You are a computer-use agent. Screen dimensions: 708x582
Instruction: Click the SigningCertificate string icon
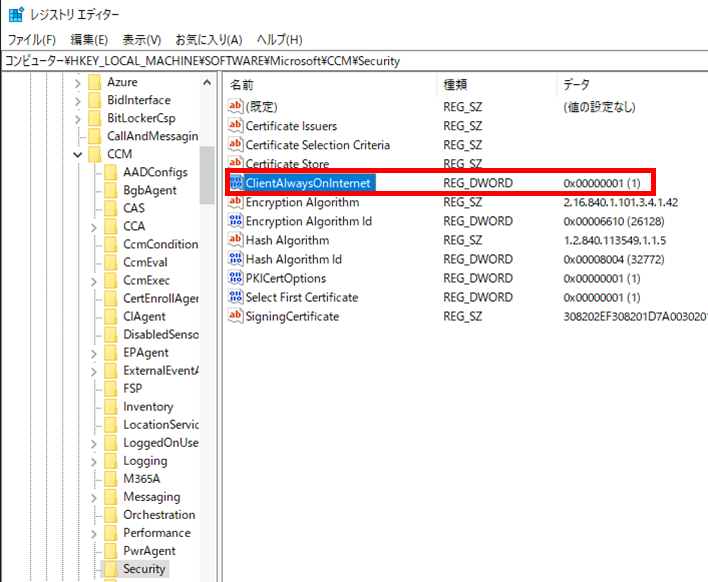tap(235, 315)
